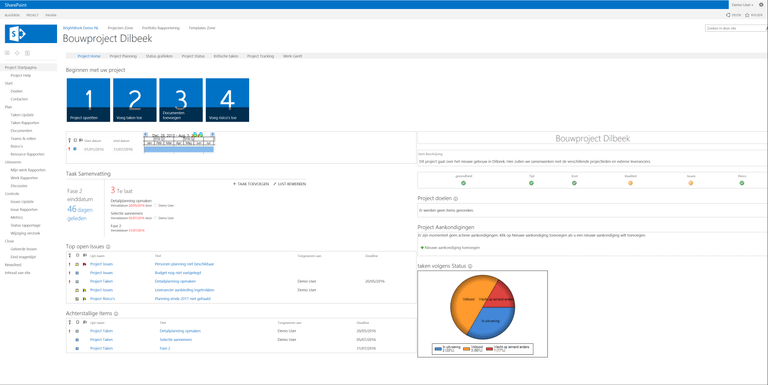Open Contacten in the left navigation

tap(19, 99)
